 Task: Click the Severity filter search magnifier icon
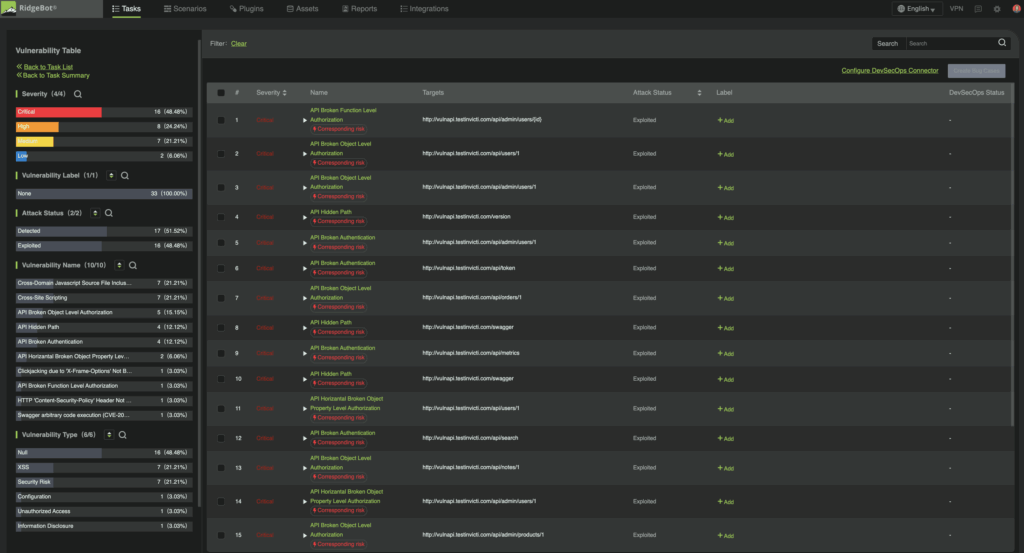coord(77,94)
